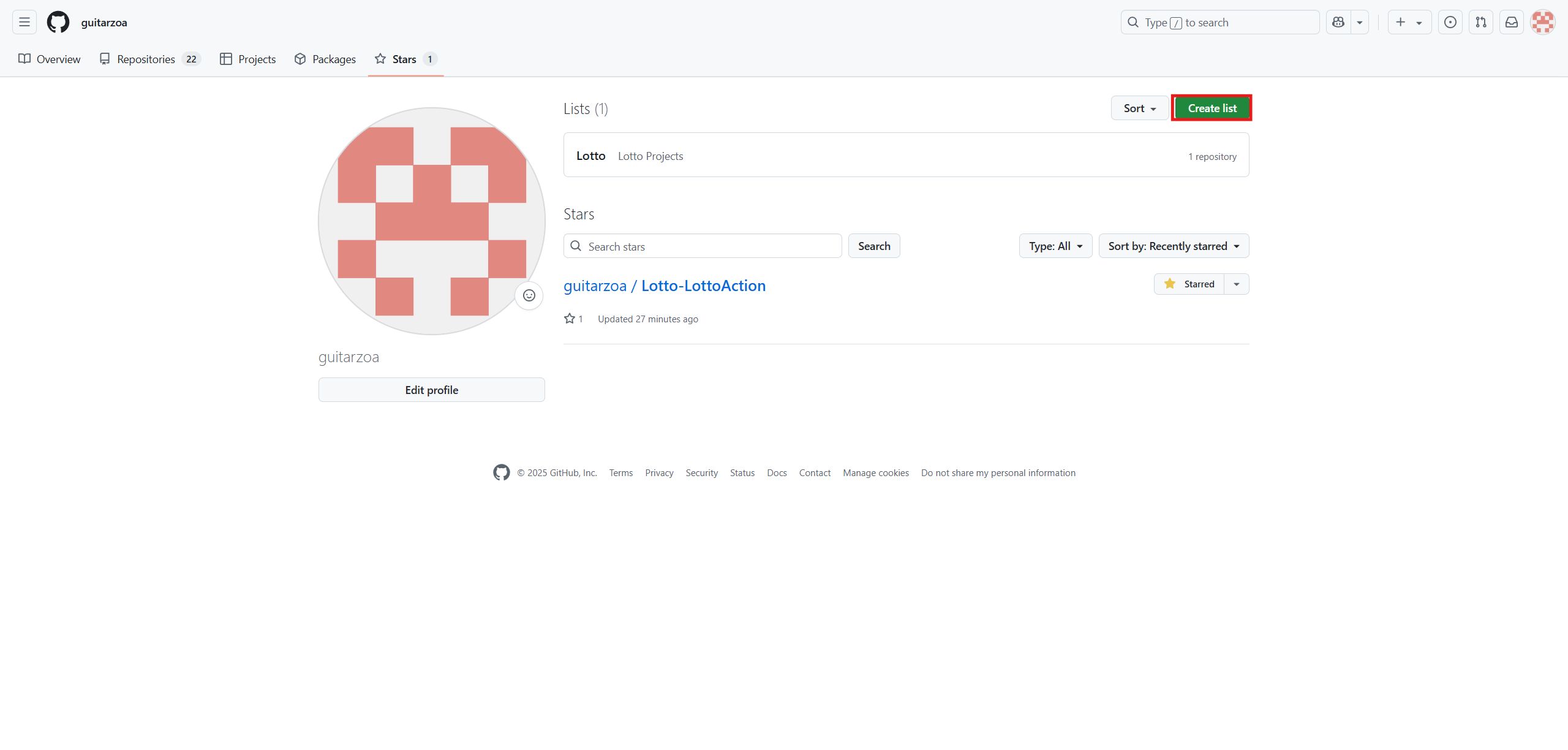
Task: Open the Copilot chat icon
Action: [1338, 22]
